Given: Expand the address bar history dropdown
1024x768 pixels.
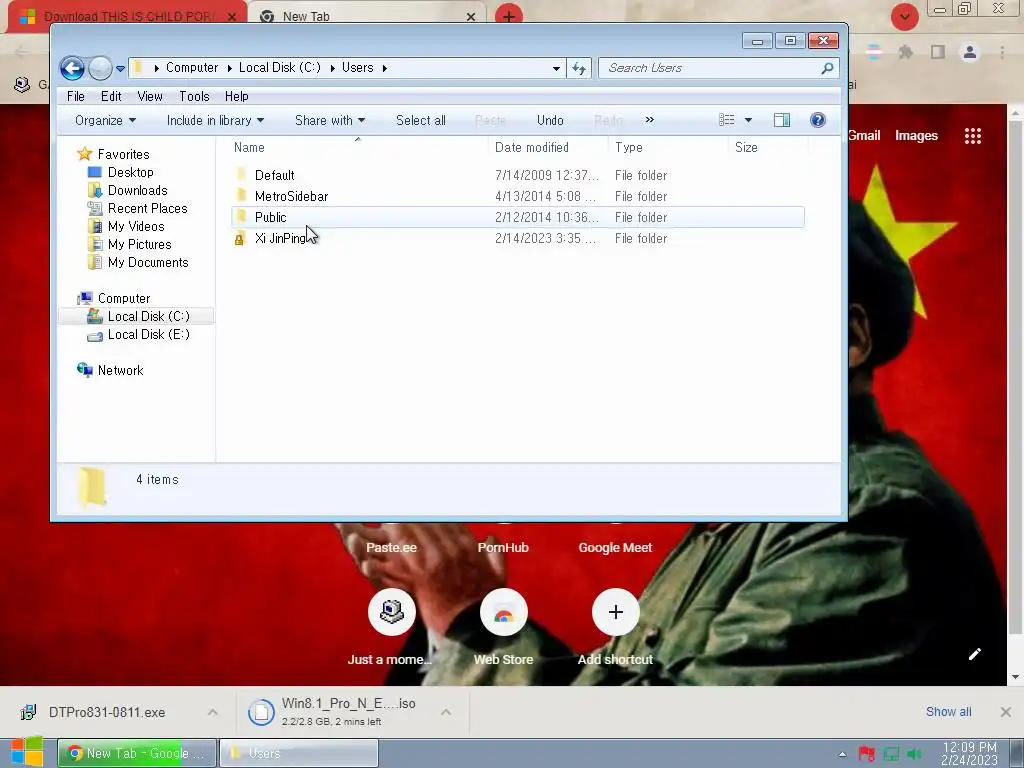Looking at the screenshot, I should coord(556,68).
